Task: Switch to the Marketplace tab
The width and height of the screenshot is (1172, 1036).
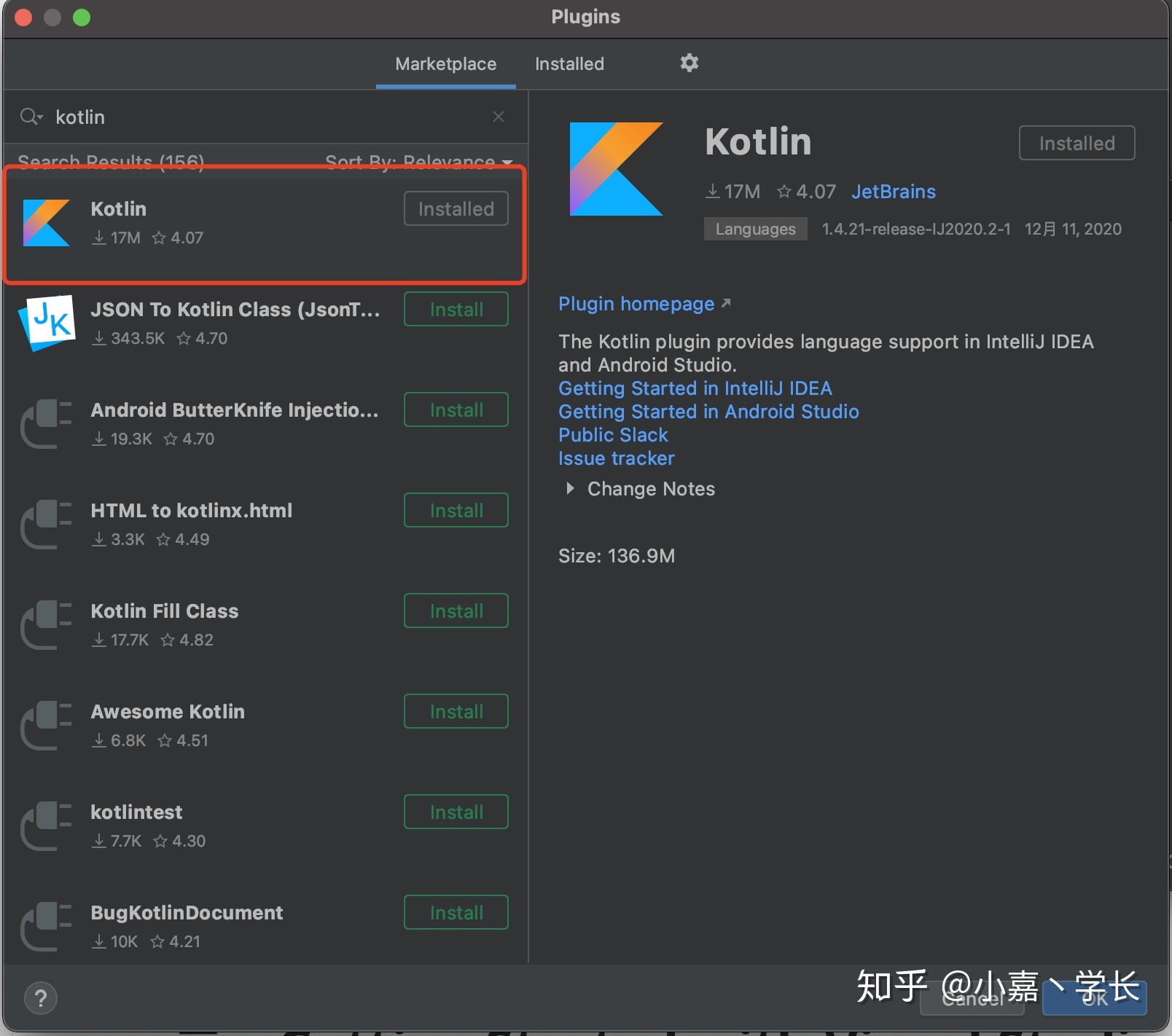Action: point(445,63)
